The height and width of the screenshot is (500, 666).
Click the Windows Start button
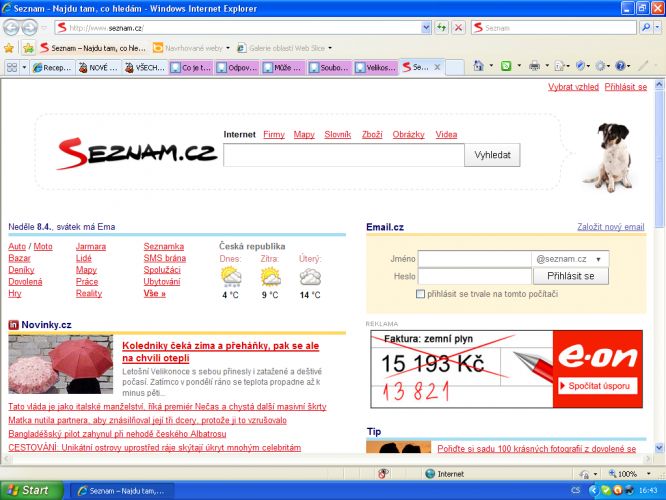(31, 490)
